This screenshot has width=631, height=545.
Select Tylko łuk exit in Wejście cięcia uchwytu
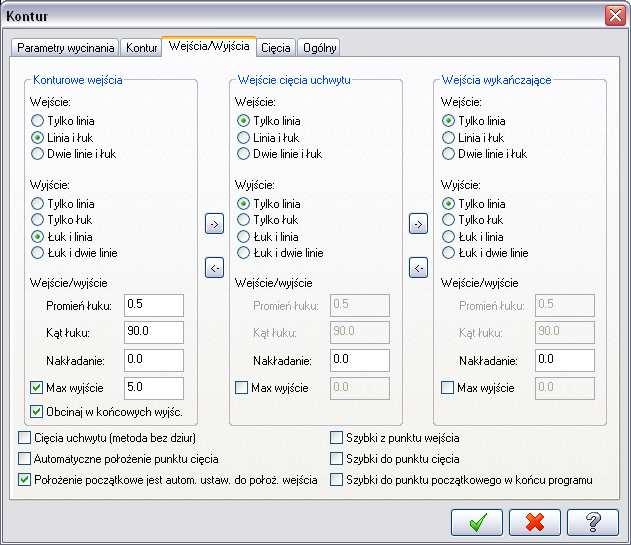tap(268, 220)
